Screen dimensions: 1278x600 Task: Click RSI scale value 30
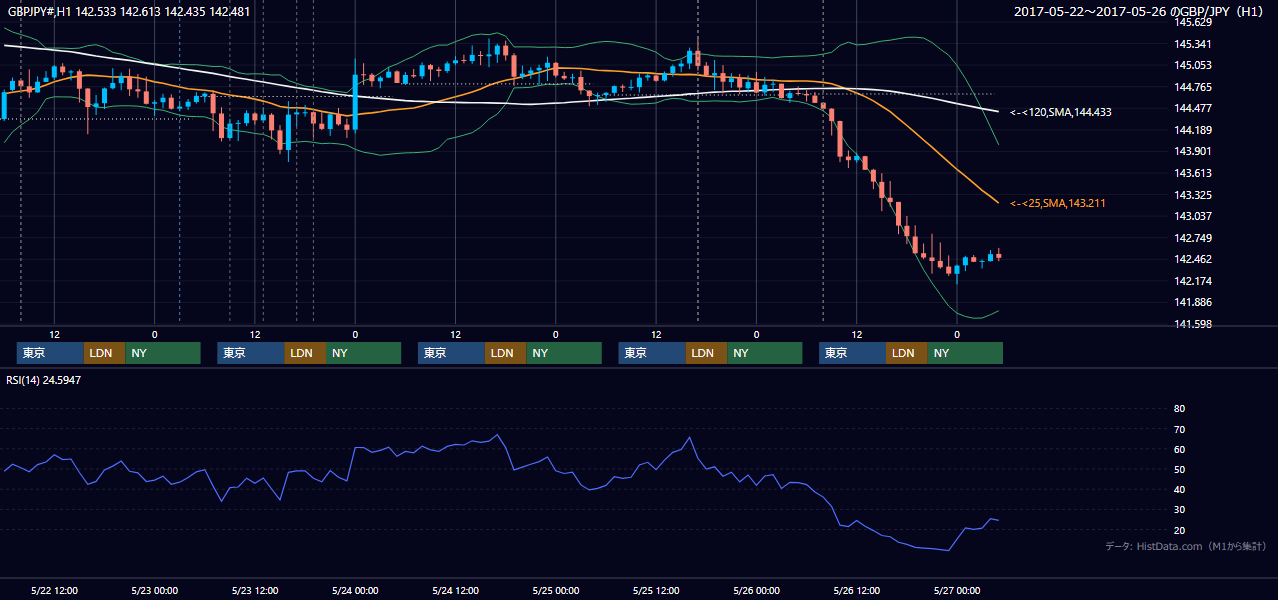tap(1179, 510)
